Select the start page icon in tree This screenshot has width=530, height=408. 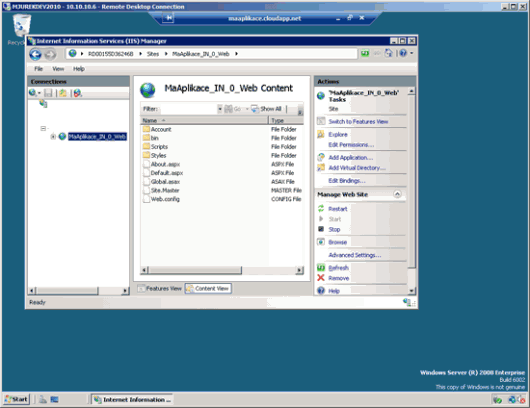pos(43,103)
